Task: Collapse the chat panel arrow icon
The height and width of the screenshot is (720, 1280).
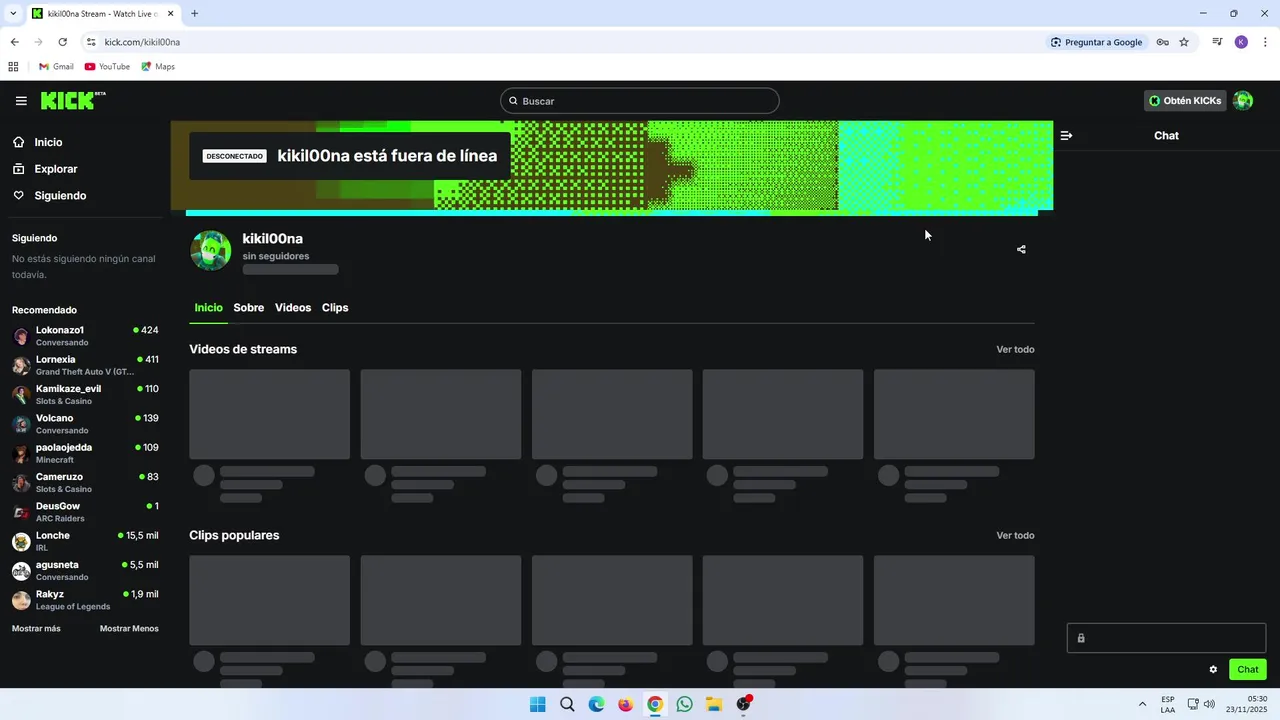Action: (1066, 135)
